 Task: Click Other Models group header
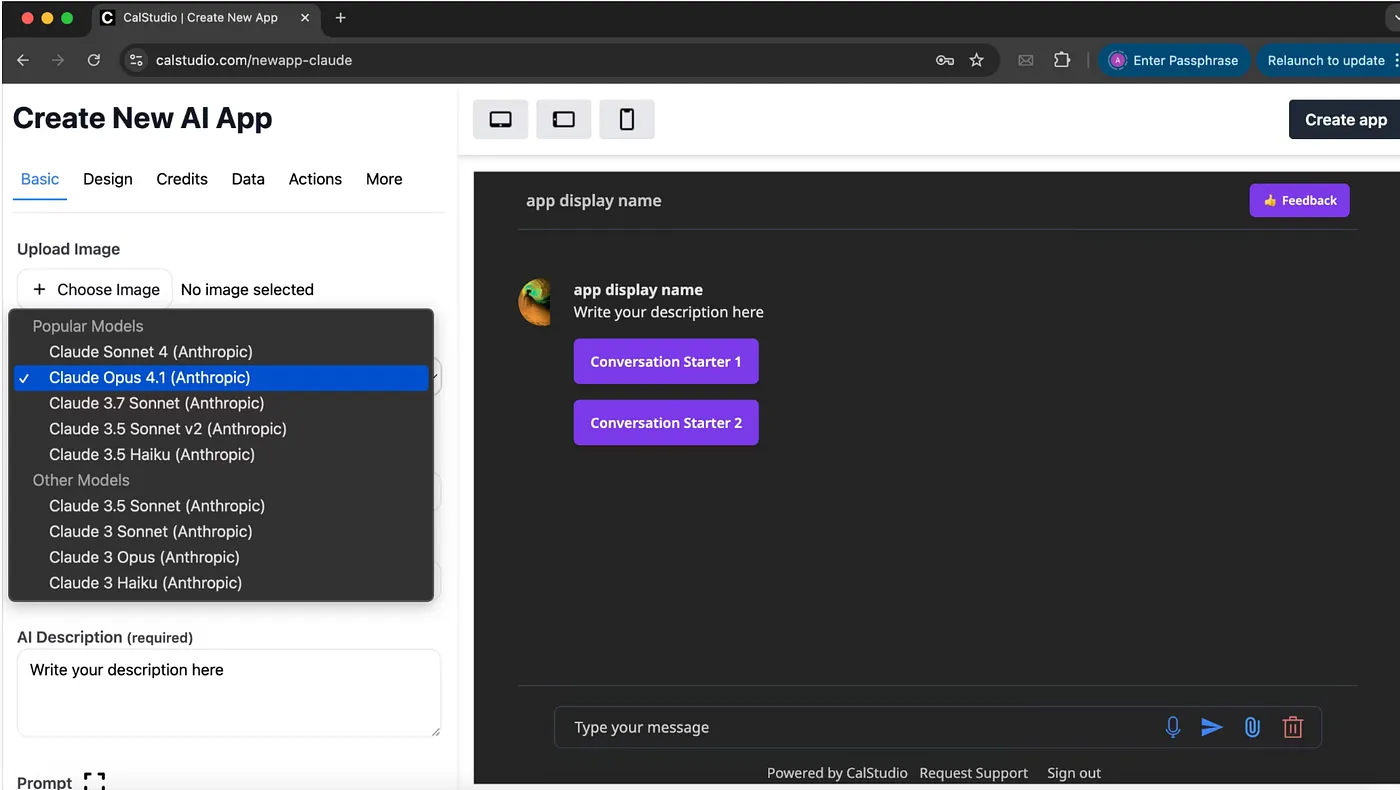[81, 480]
